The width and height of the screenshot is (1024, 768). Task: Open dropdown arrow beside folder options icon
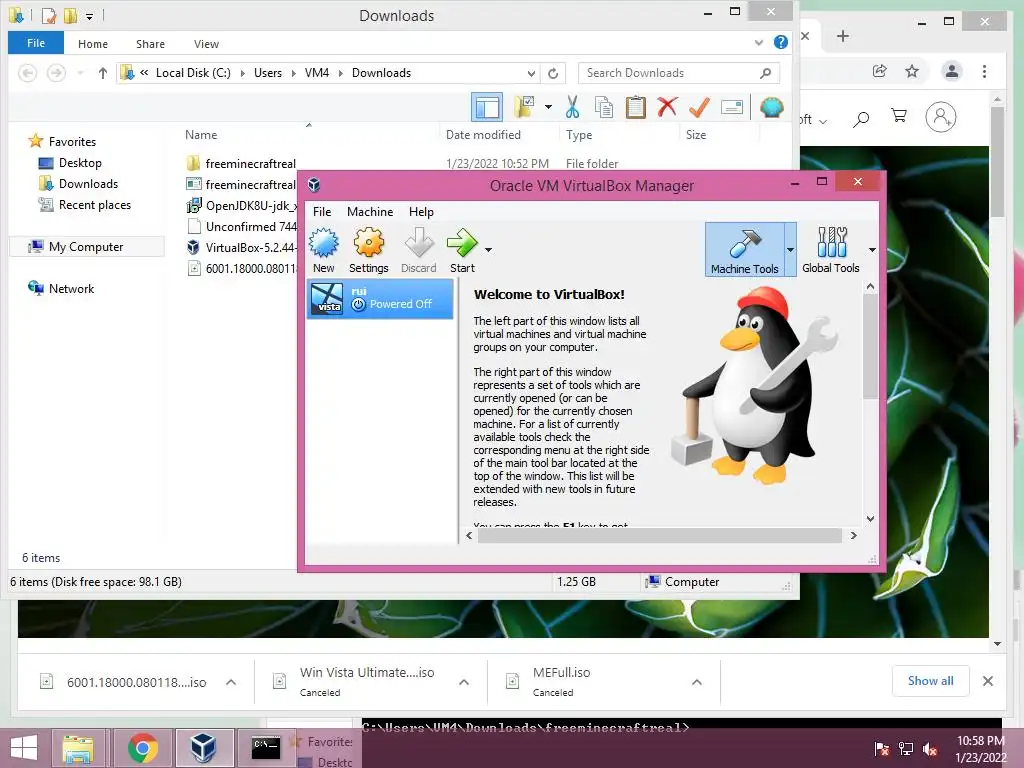pos(548,107)
